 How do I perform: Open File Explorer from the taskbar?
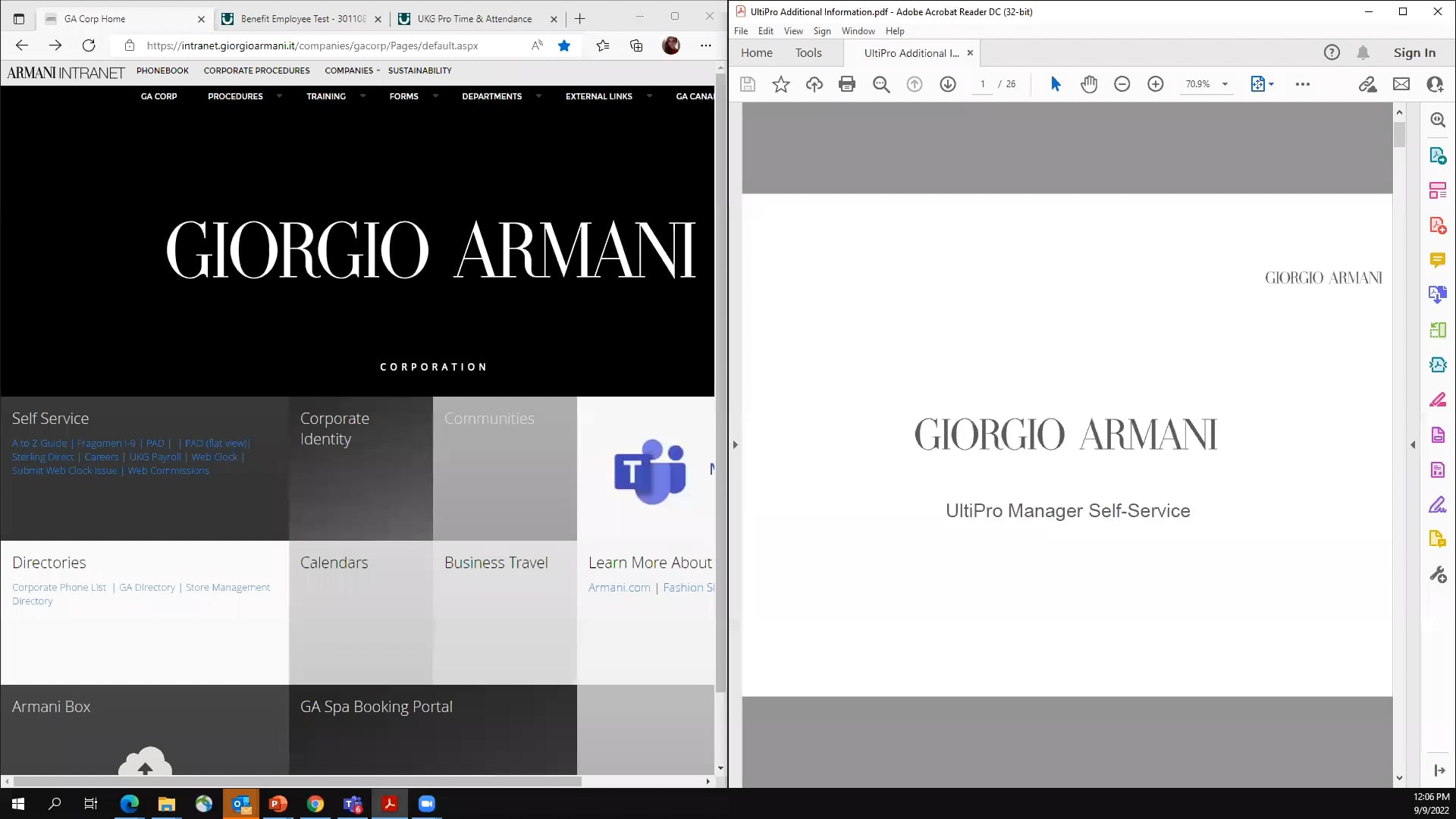coord(167,804)
